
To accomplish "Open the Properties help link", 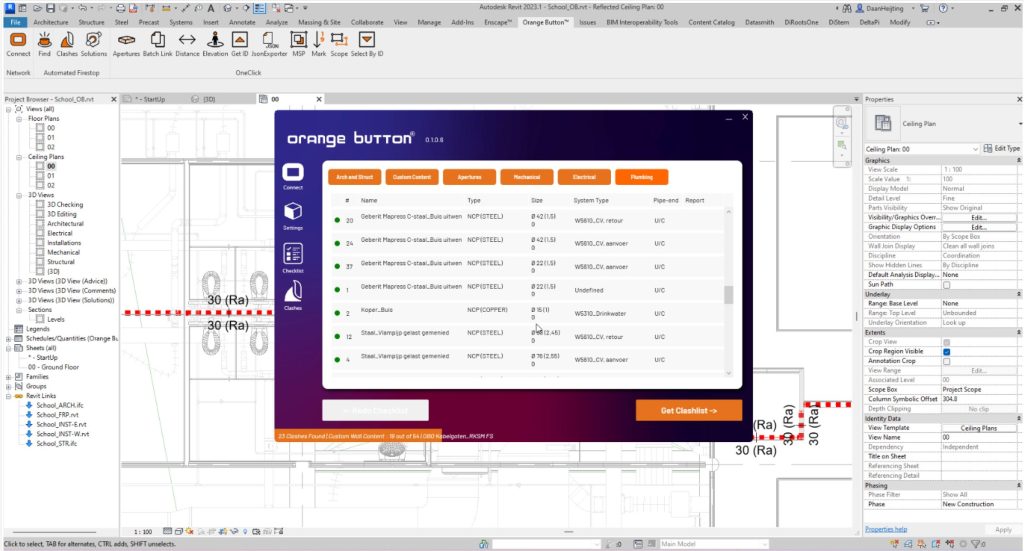I will [886, 529].
